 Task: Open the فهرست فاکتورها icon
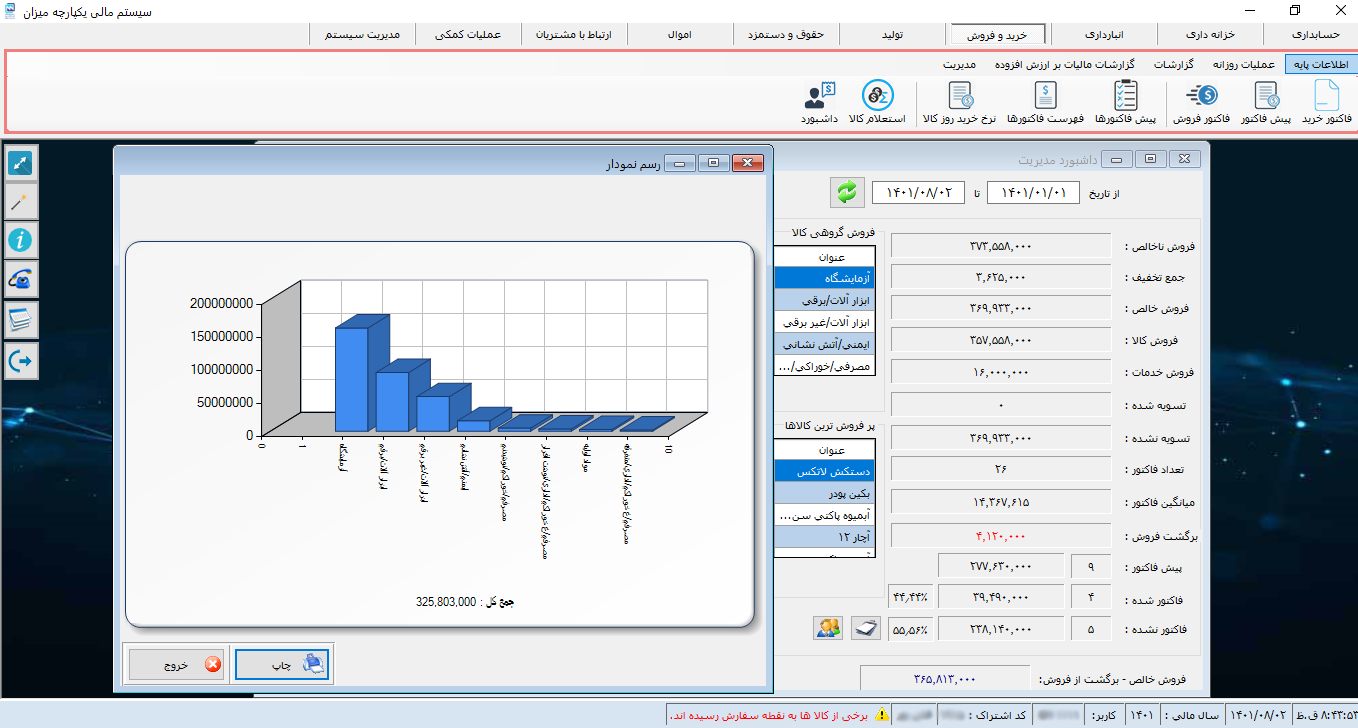(x=1045, y=103)
